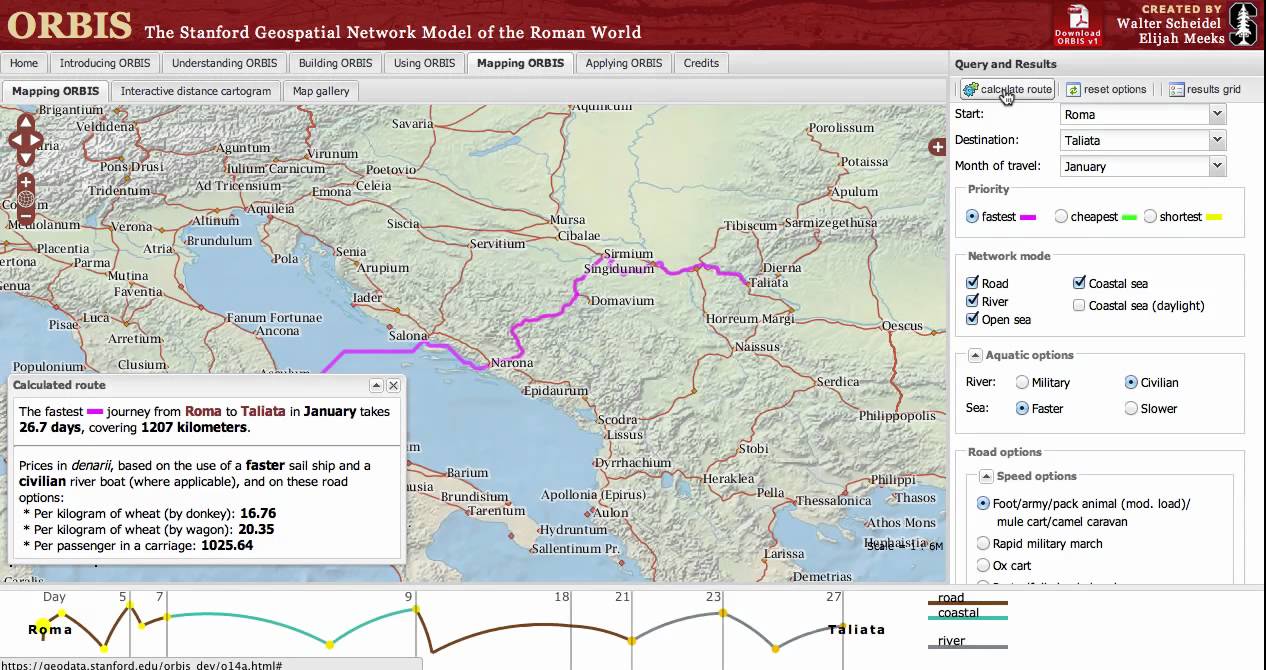Image resolution: width=1266 pixels, height=670 pixels.
Task: Enable Coastal sea (daylight)
Action: [1079, 305]
